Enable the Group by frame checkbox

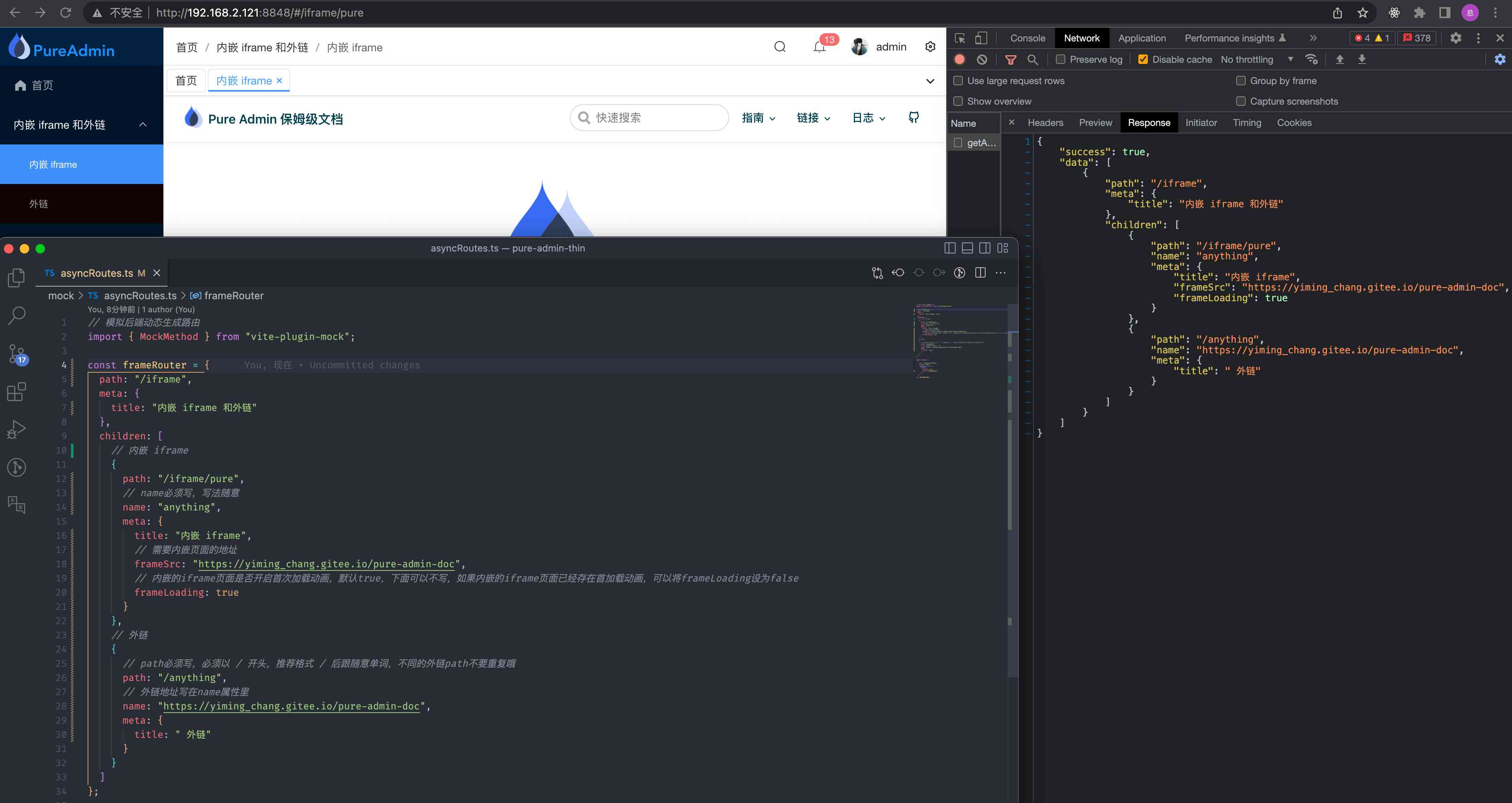(x=1241, y=81)
